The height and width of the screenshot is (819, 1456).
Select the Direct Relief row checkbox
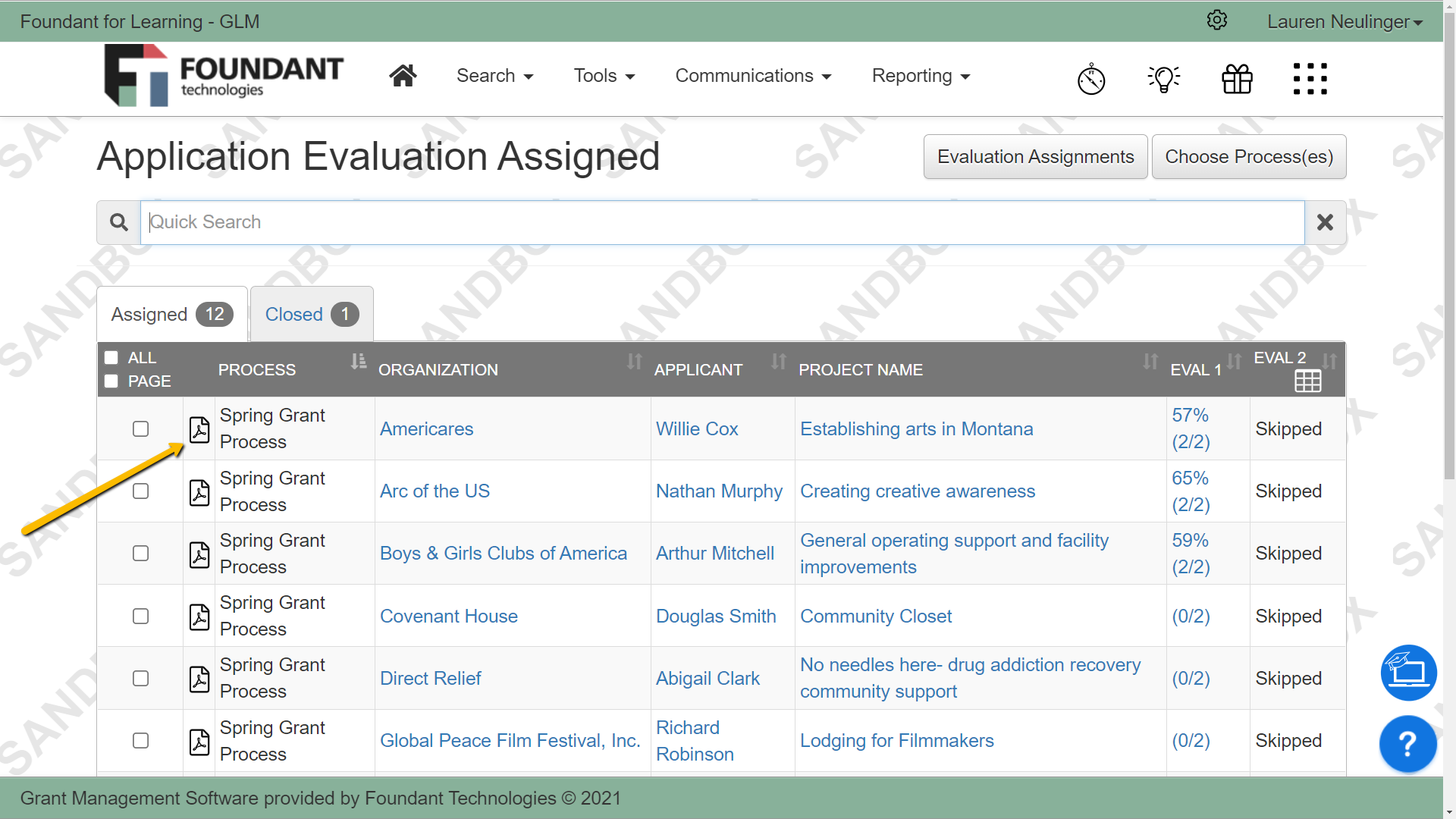[x=140, y=678]
